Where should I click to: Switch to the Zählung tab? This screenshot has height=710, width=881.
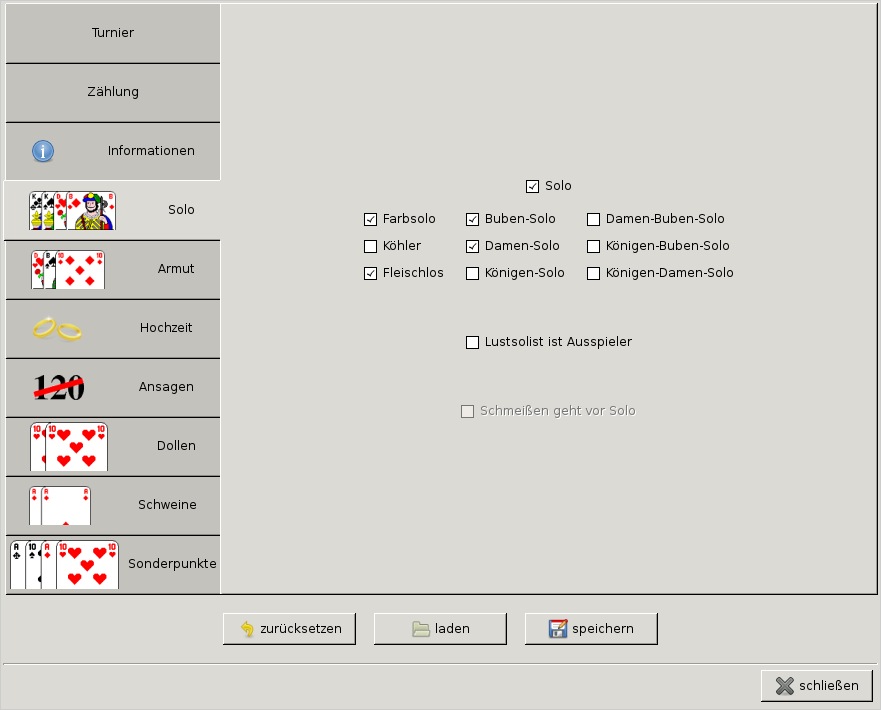[113, 92]
